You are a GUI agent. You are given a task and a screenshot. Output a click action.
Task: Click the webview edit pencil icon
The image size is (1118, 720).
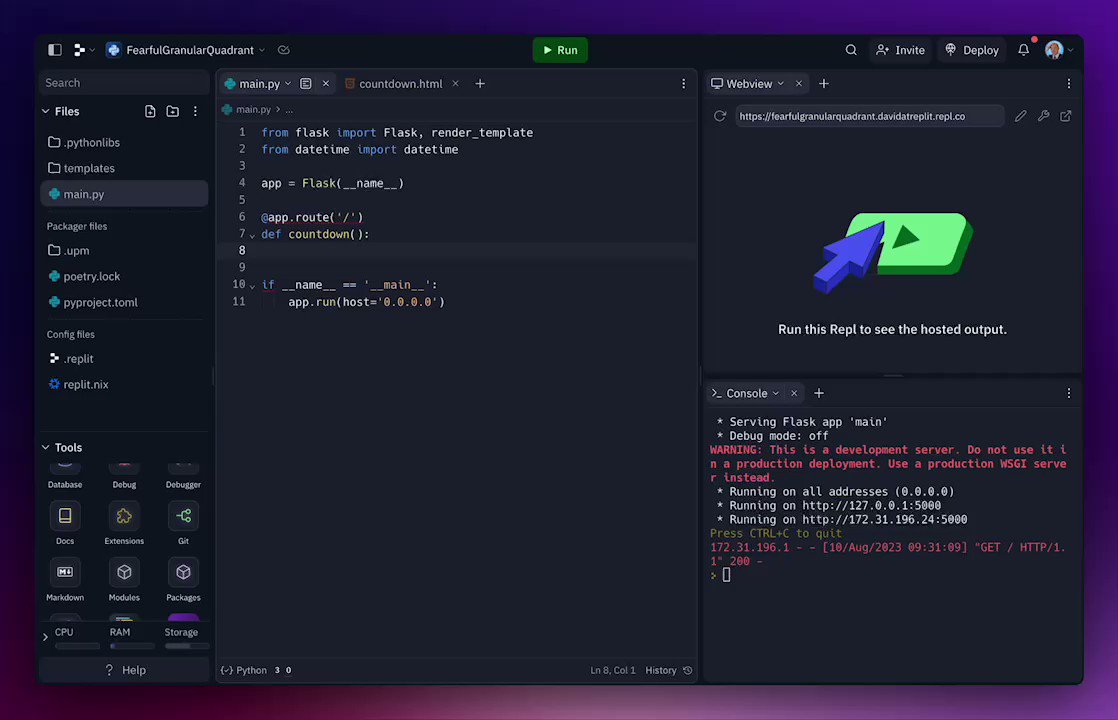pyautogui.click(x=1020, y=115)
